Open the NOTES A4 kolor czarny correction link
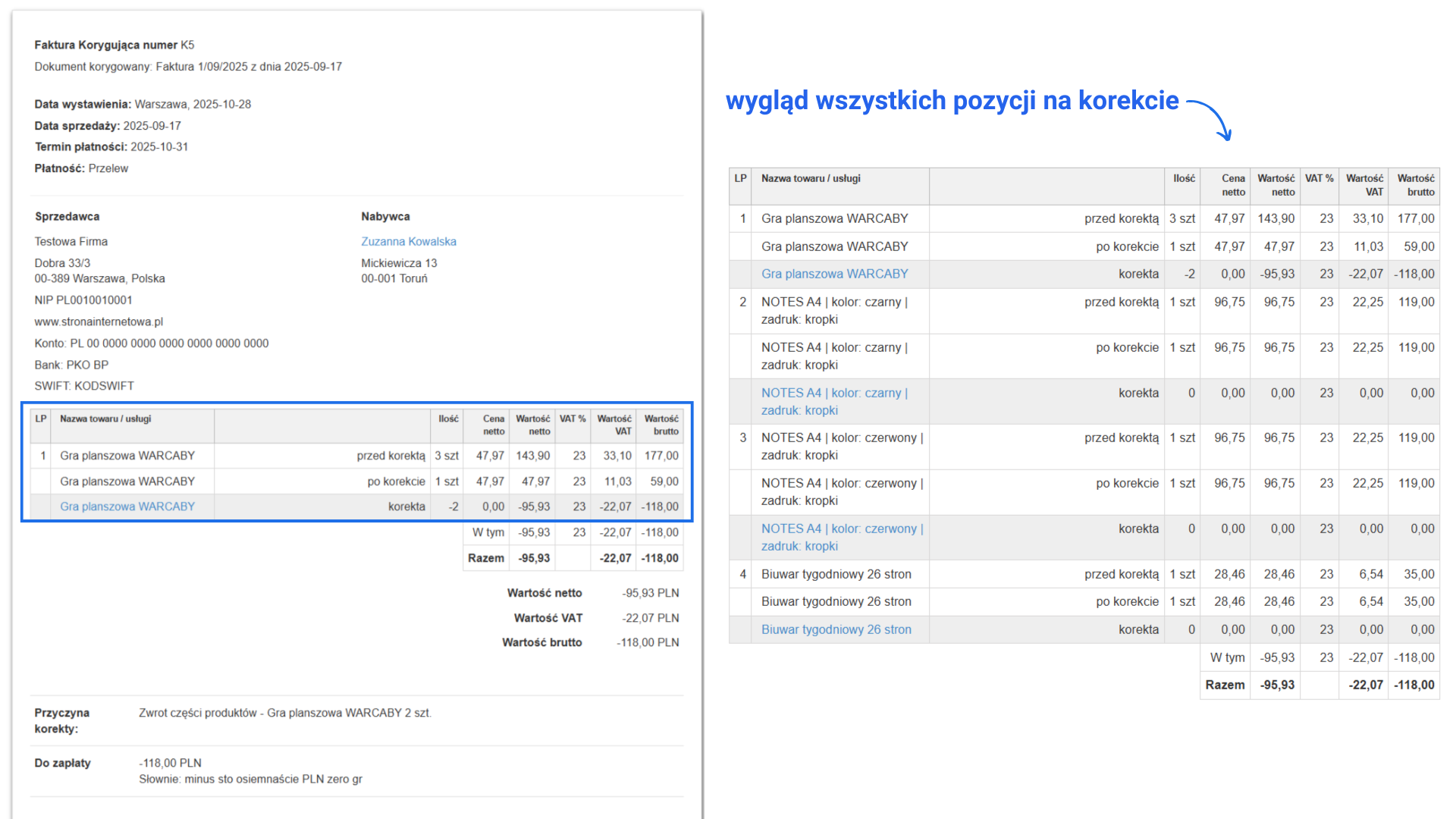 (834, 401)
